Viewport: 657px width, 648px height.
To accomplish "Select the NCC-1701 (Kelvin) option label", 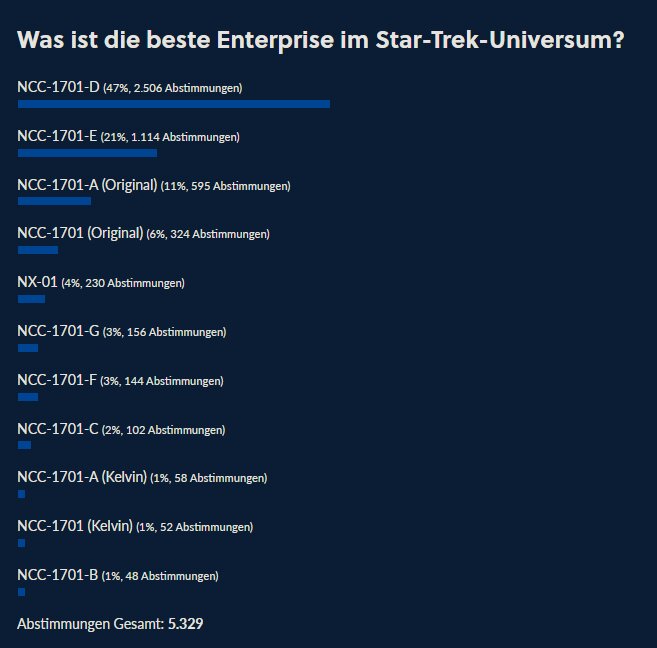I will point(75,526).
